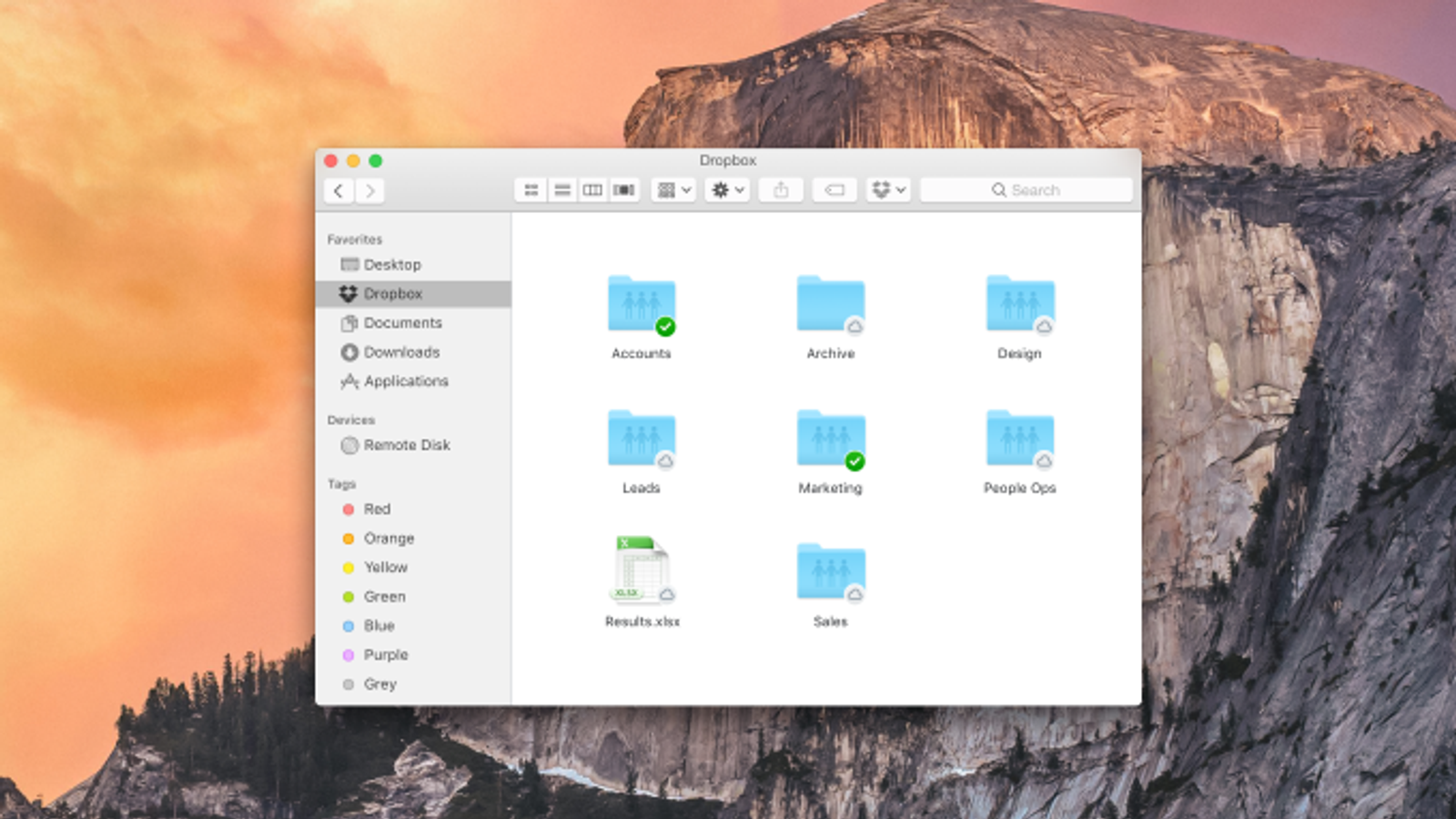Click the Leads folder name label

click(x=642, y=488)
